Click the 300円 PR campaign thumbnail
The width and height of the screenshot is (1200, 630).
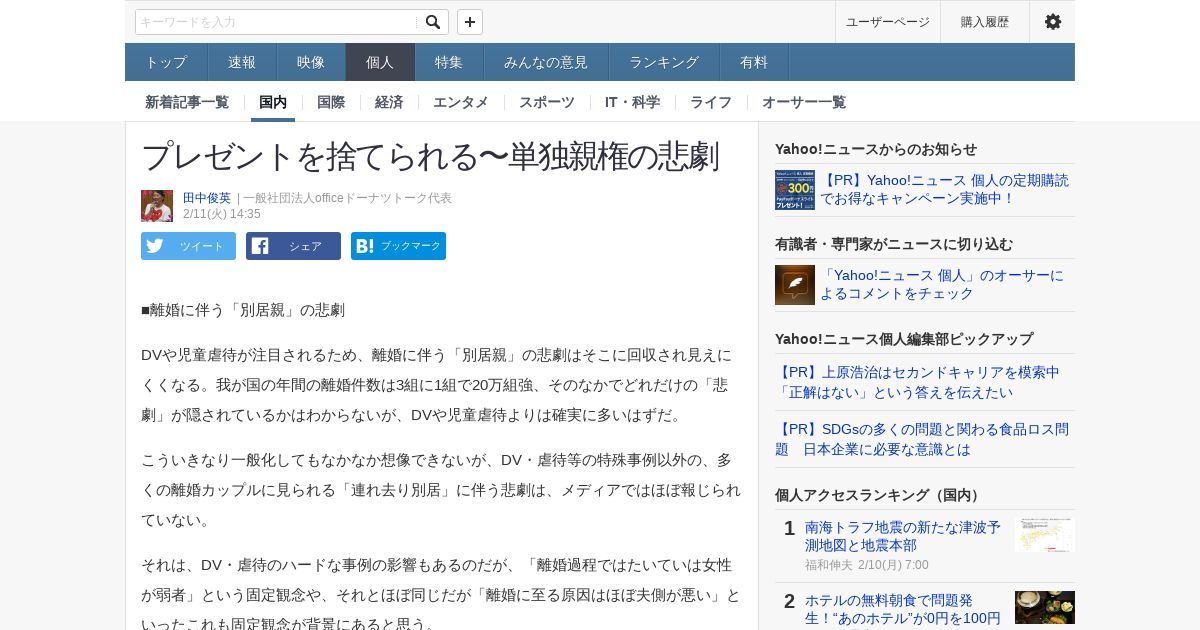click(795, 190)
